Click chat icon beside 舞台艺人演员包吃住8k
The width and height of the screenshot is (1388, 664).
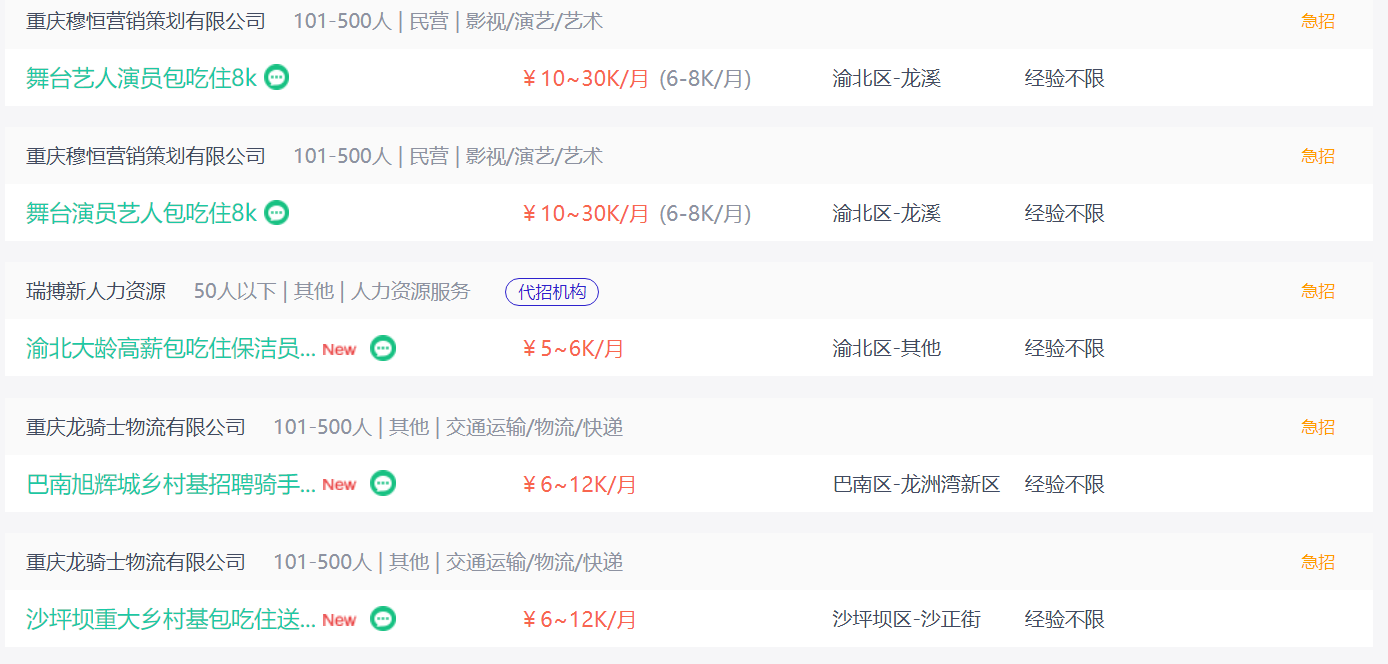coord(277,77)
